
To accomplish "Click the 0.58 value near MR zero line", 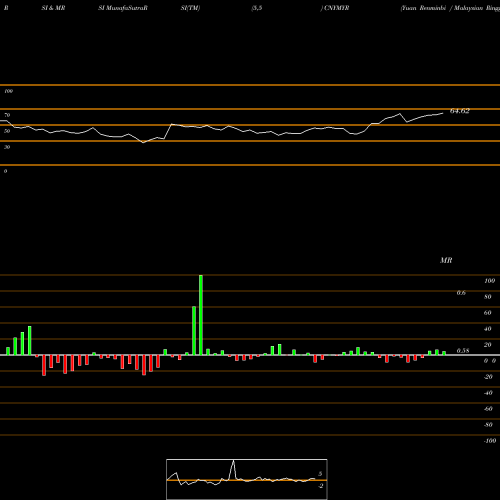I will pos(463,351).
